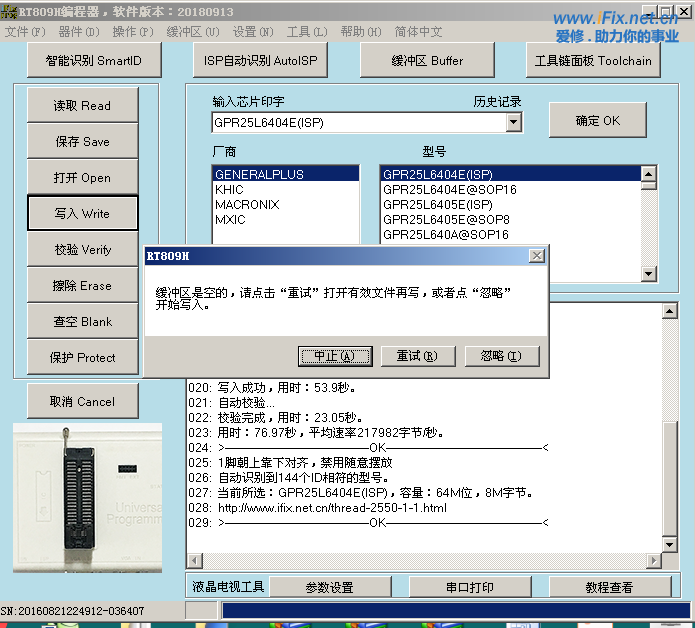Screen dimensions: 695x628
Task: Open the 帮助(H) menu
Action: point(361,32)
